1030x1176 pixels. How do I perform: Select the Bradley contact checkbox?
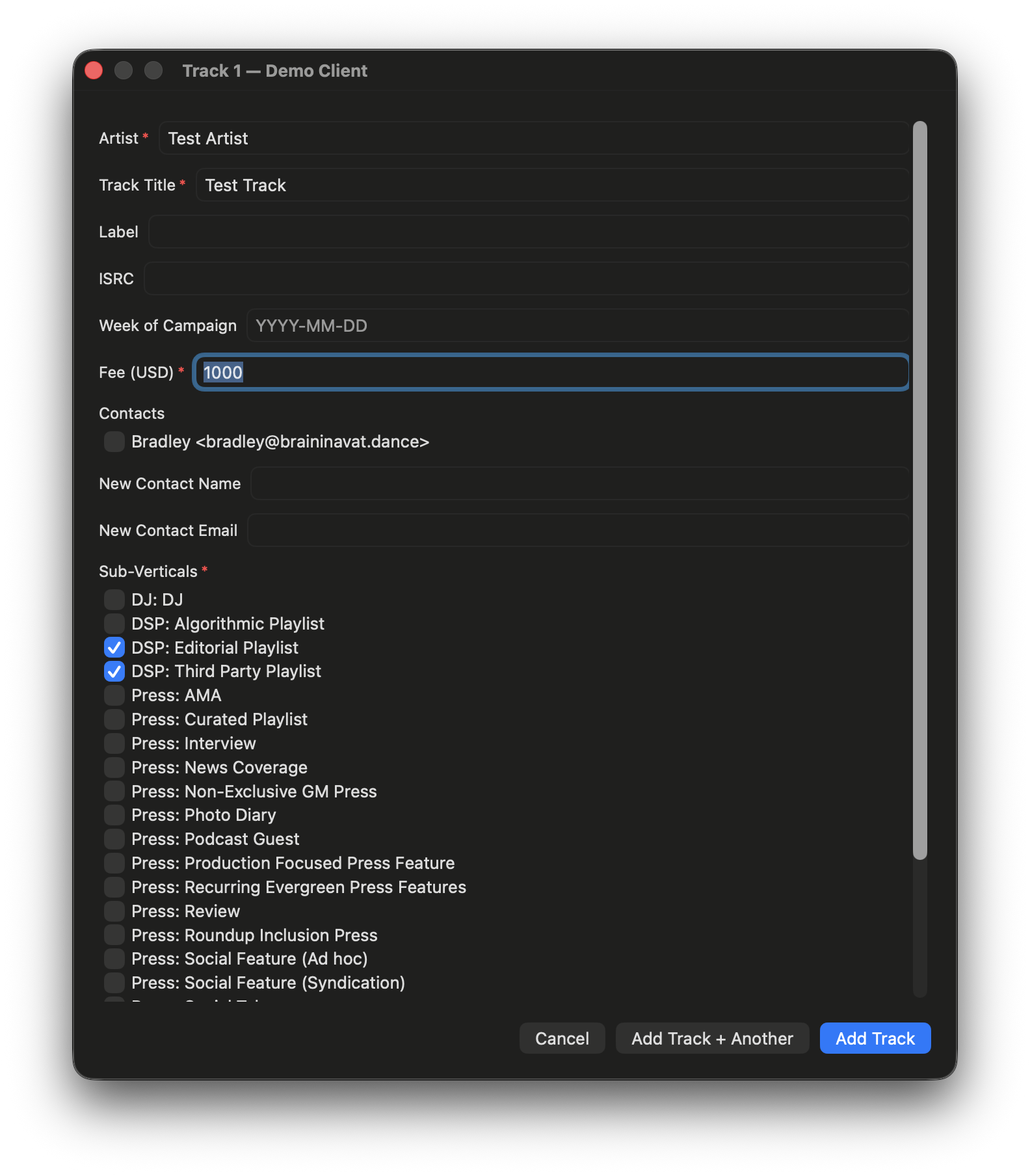[114, 442]
